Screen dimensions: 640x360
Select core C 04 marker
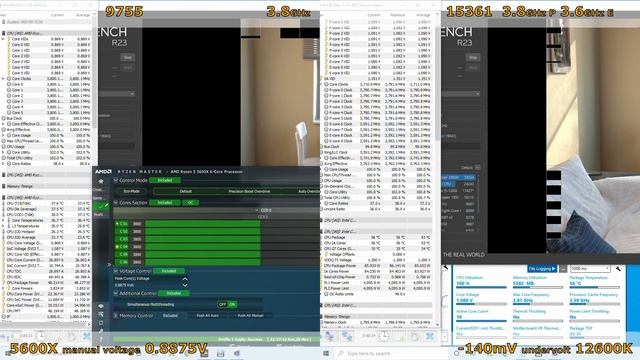(117, 247)
